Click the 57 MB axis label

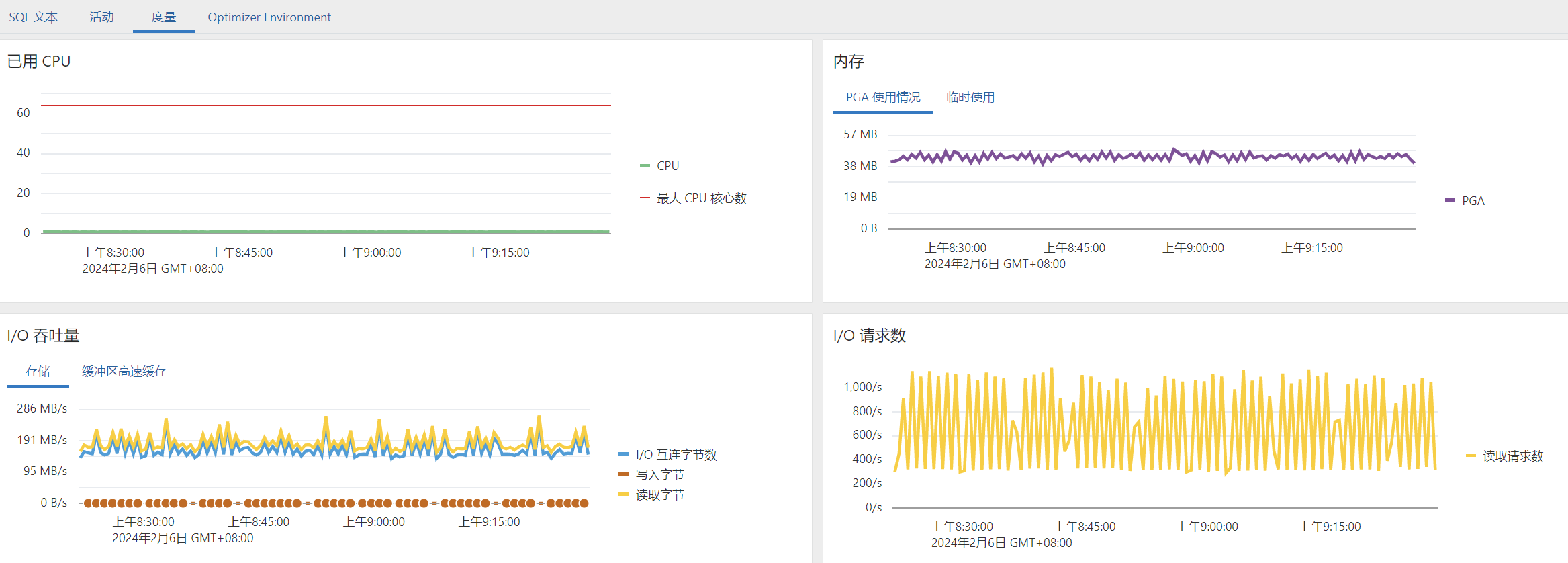point(860,134)
